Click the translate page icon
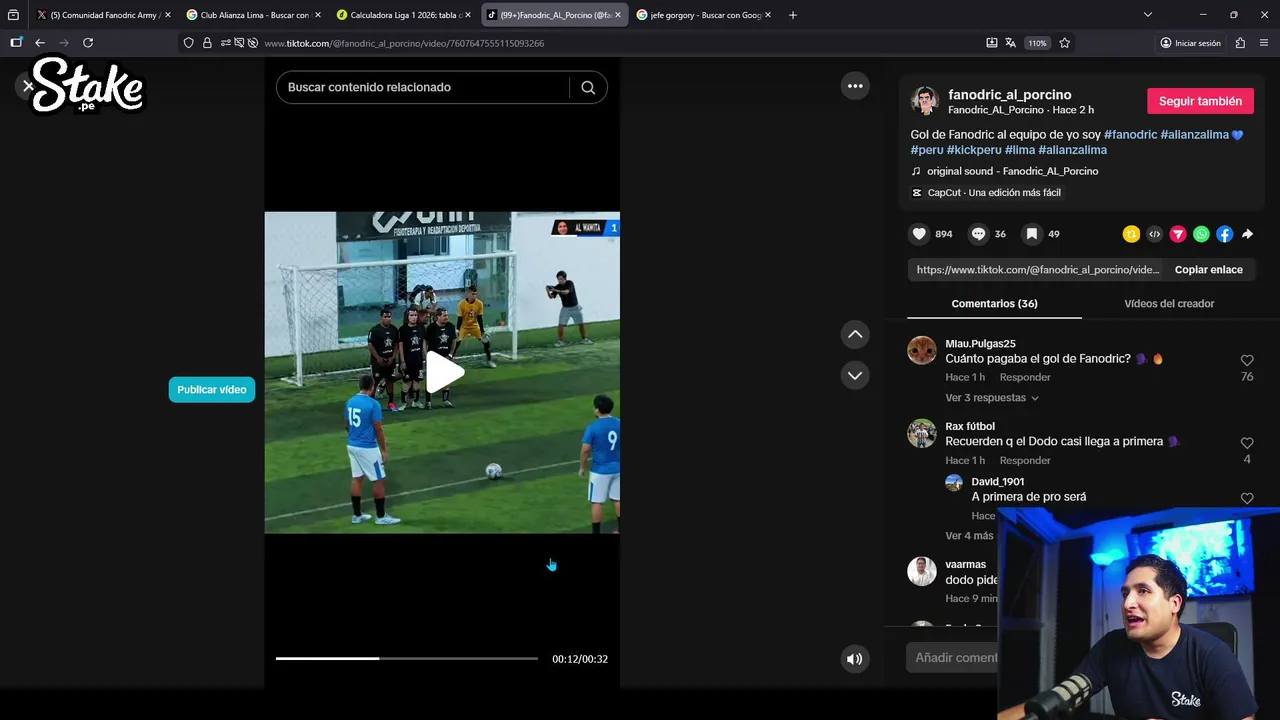 pyautogui.click(x=1011, y=43)
